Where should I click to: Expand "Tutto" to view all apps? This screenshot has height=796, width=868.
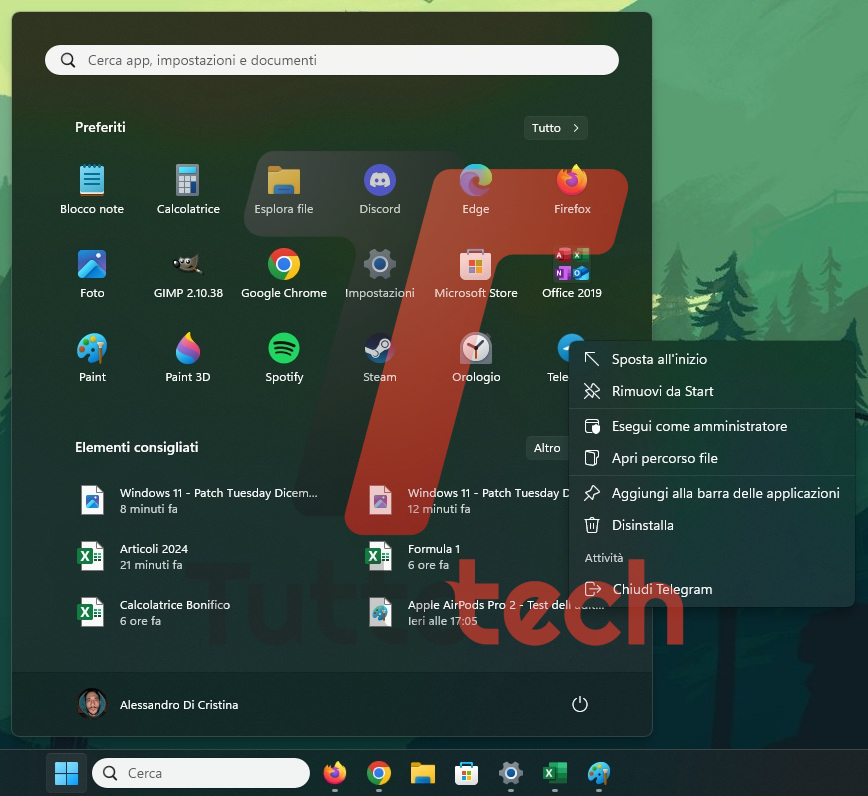point(555,128)
